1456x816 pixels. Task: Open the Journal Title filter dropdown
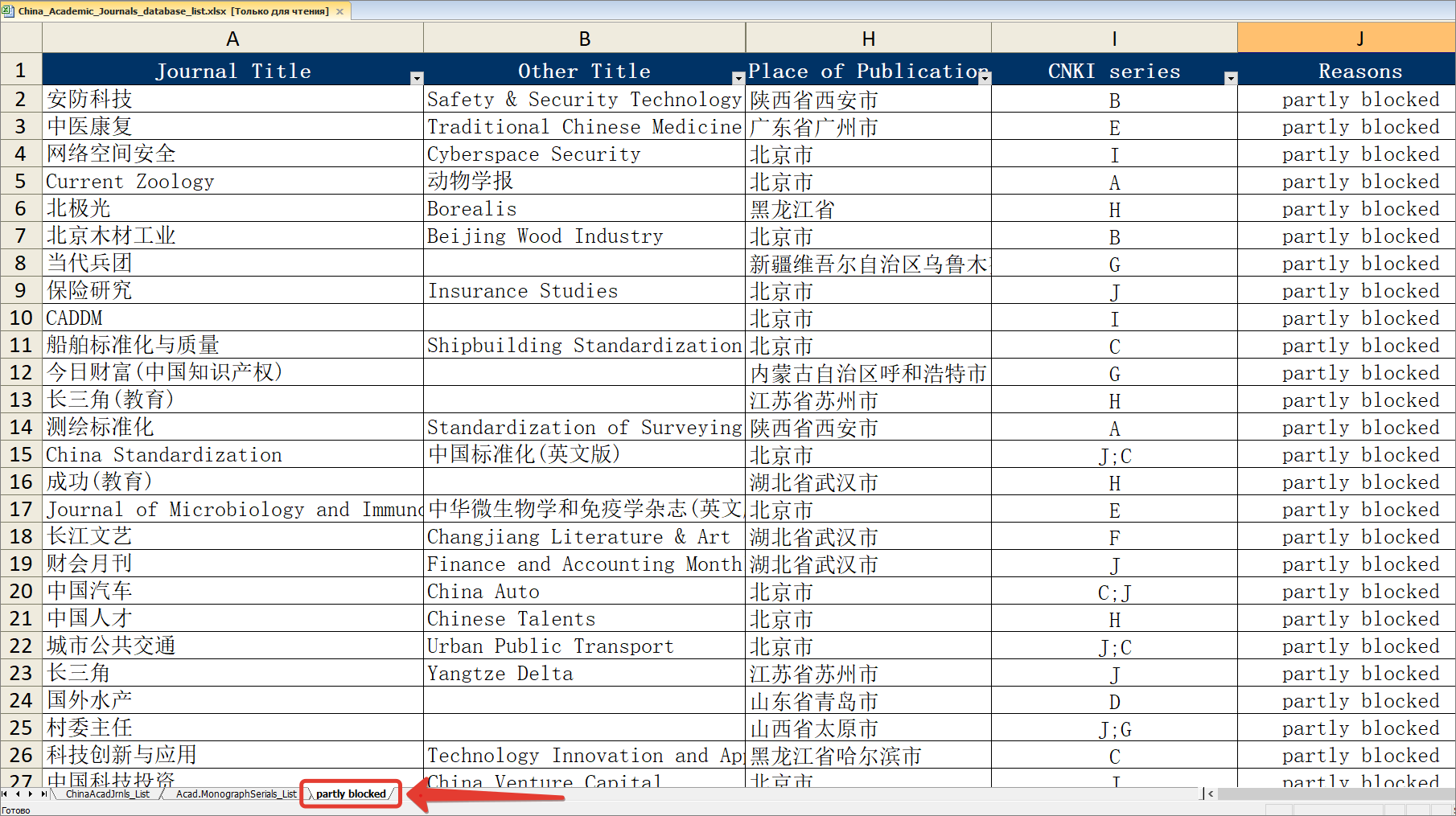coord(416,78)
